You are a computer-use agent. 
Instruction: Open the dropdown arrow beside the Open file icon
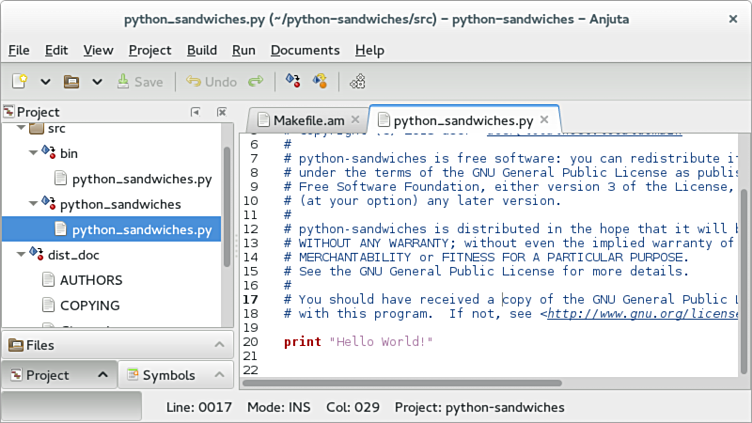97,81
